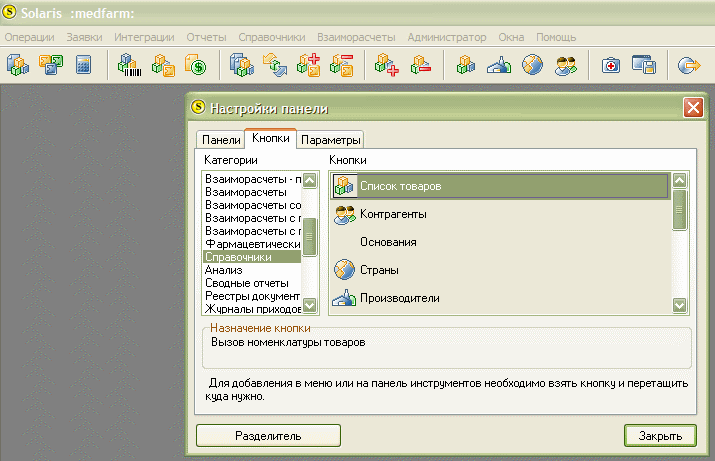This screenshot has height=461, width=715.
Task: Switch to the Параметры tab
Action: coord(331,140)
